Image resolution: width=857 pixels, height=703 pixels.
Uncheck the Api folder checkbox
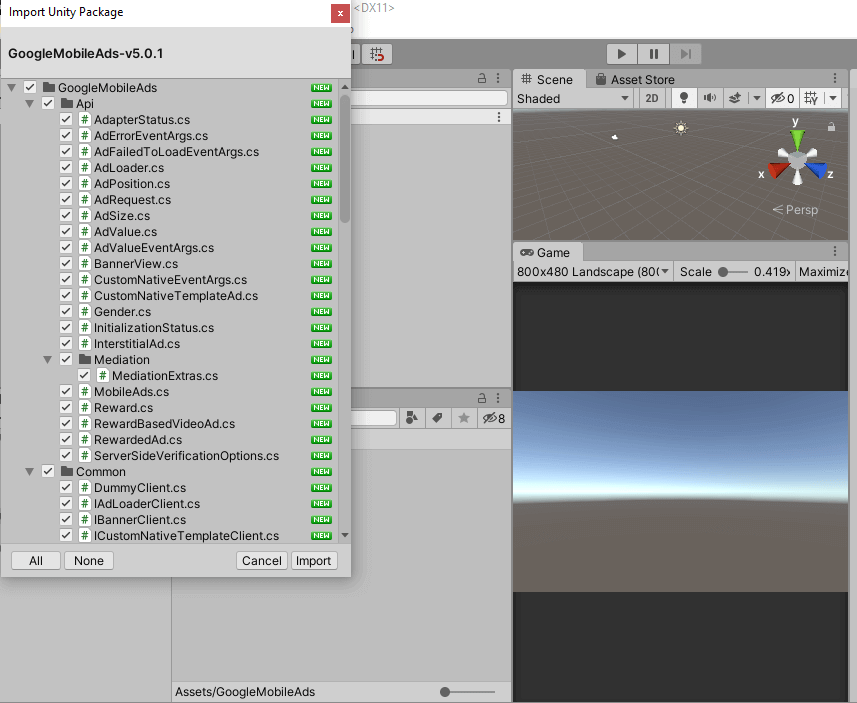(48, 103)
